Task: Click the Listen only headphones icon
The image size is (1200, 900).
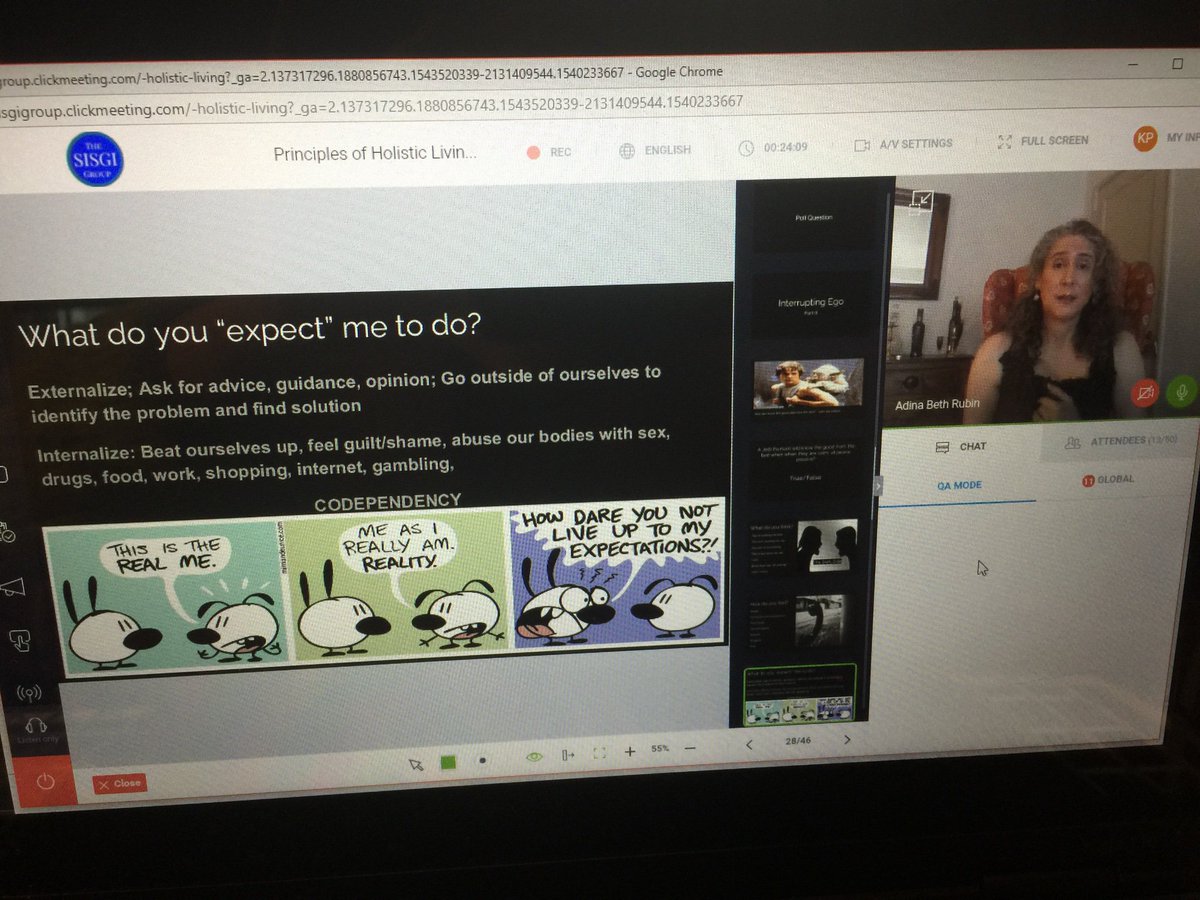Action: point(37,729)
